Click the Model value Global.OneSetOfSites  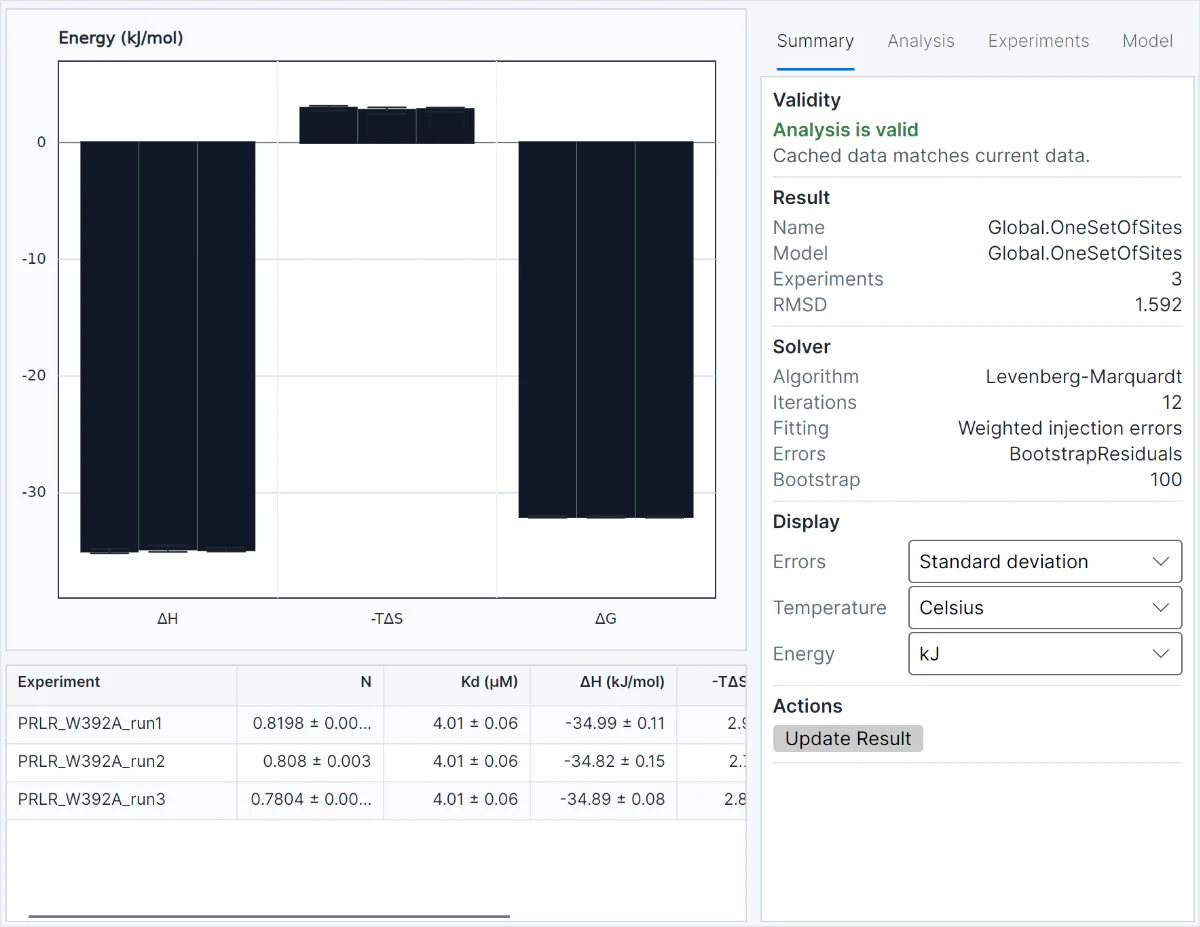click(x=1085, y=254)
